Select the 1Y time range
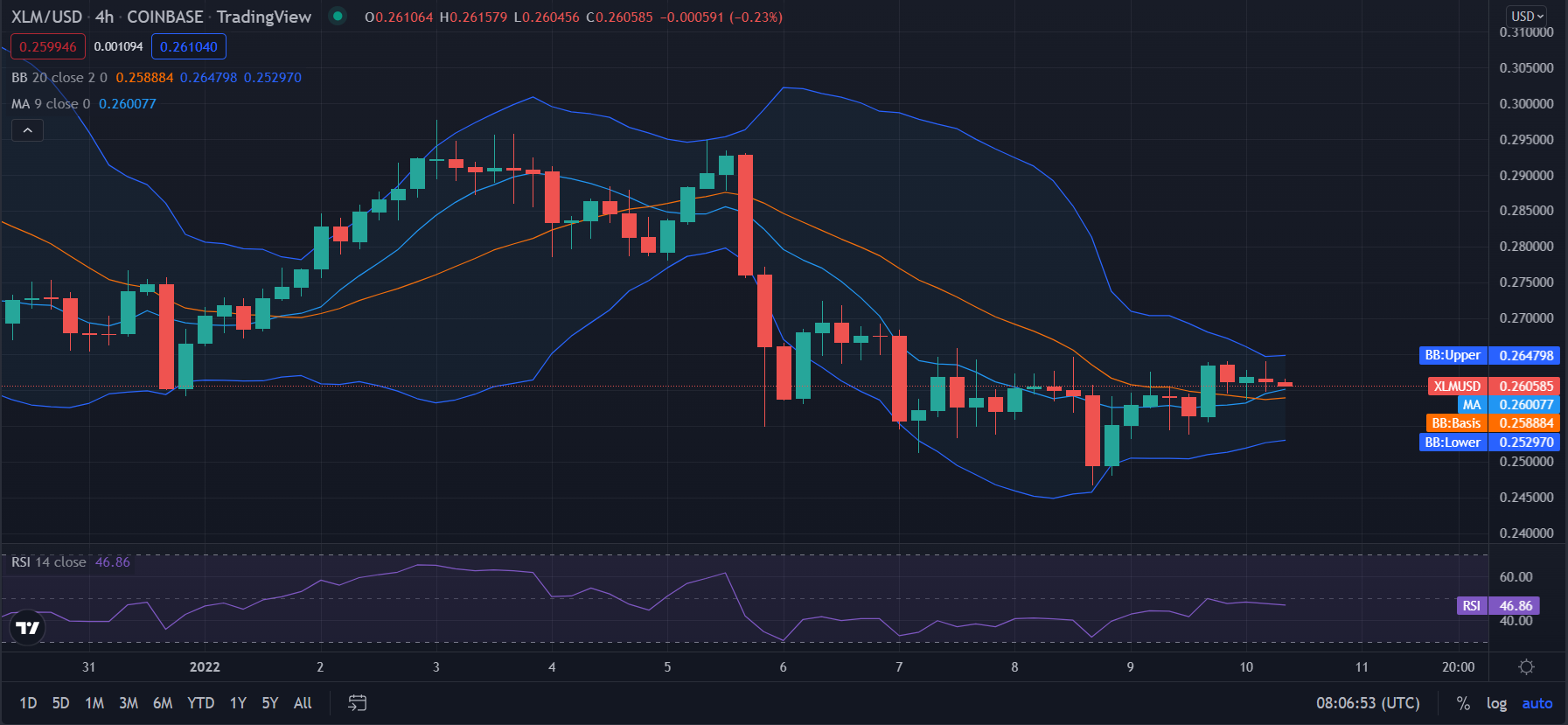Viewport: 1568px width, 725px height. [x=238, y=703]
